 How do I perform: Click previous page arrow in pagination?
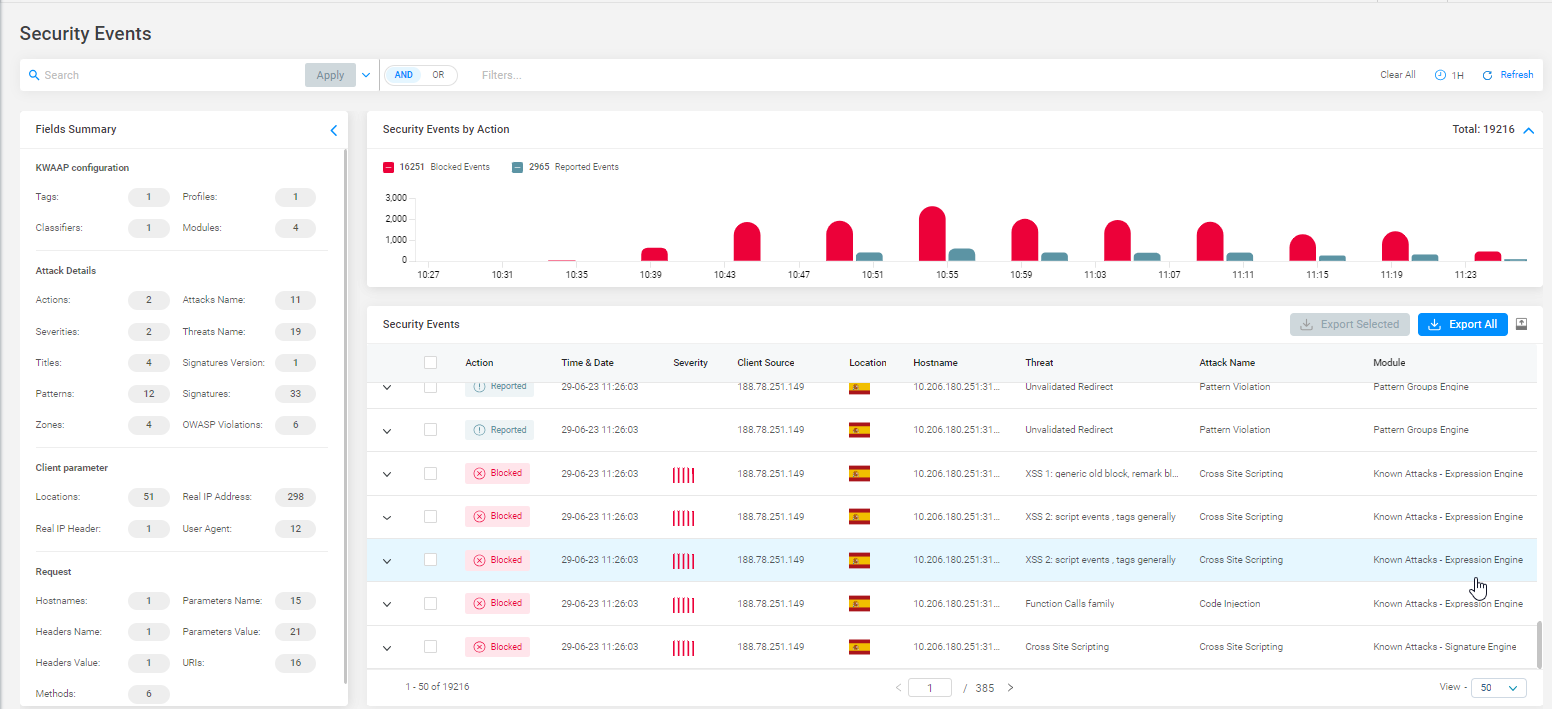(898, 688)
